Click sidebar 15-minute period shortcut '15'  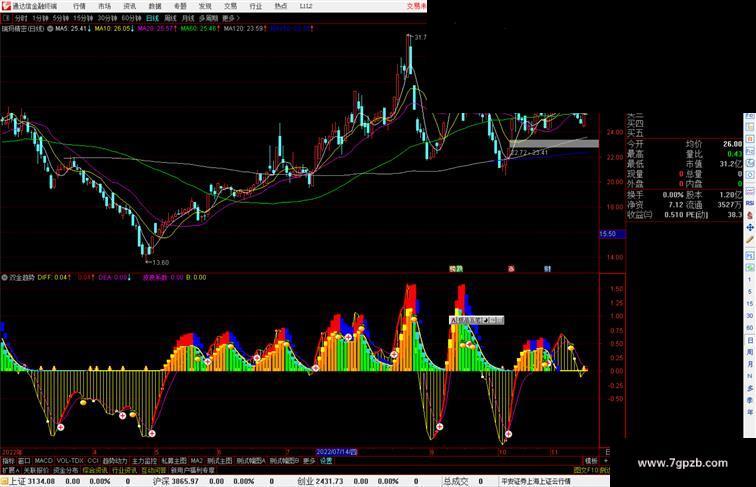[x=750, y=304]
